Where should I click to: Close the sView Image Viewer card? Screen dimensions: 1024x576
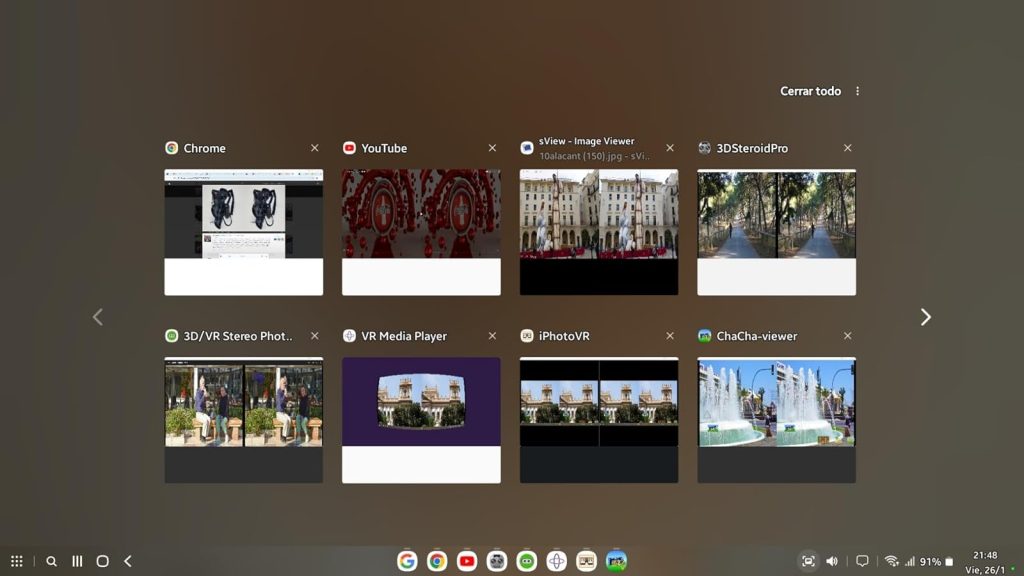coord(670,148)
